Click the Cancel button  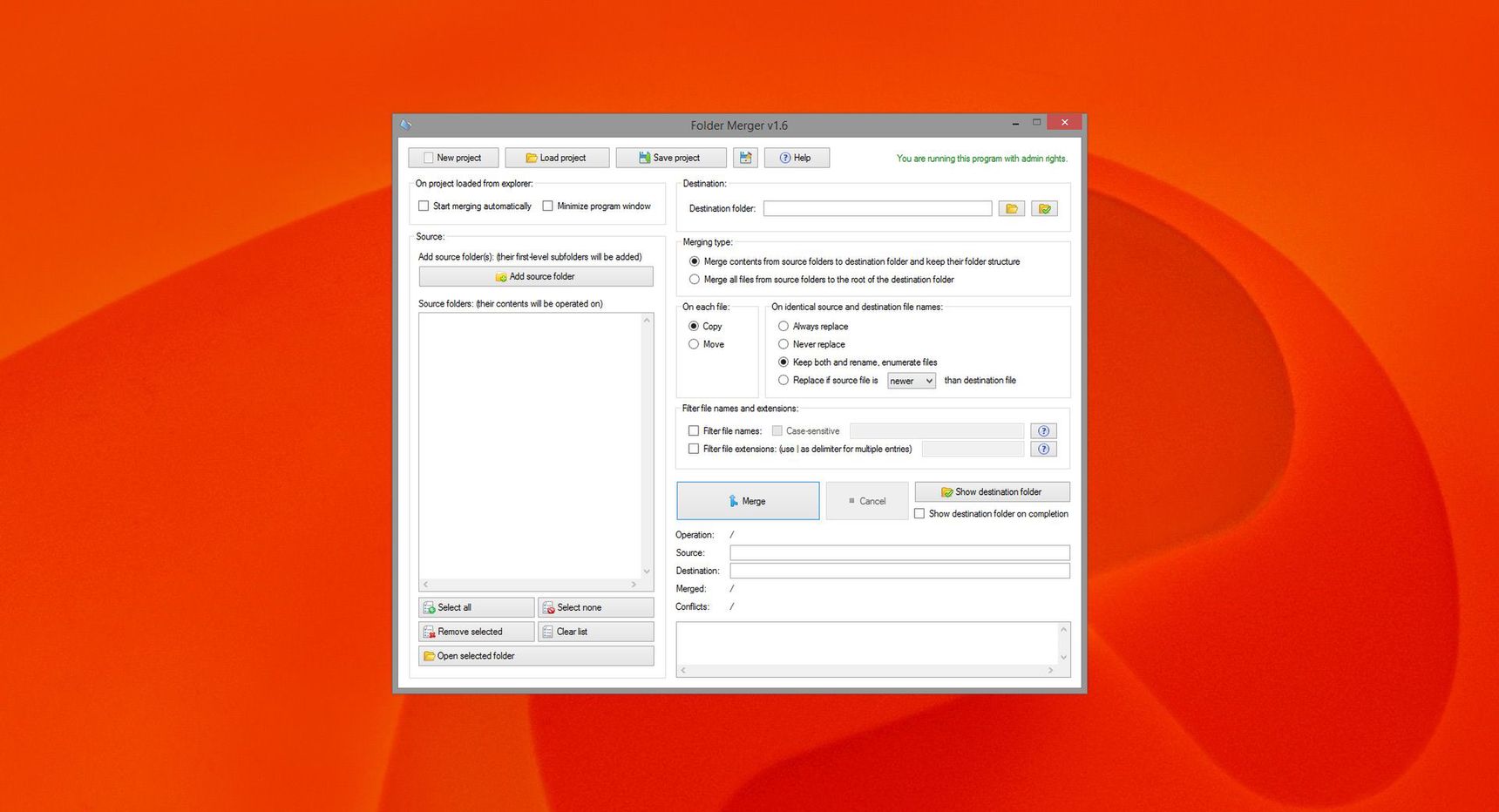pos(867,501)
